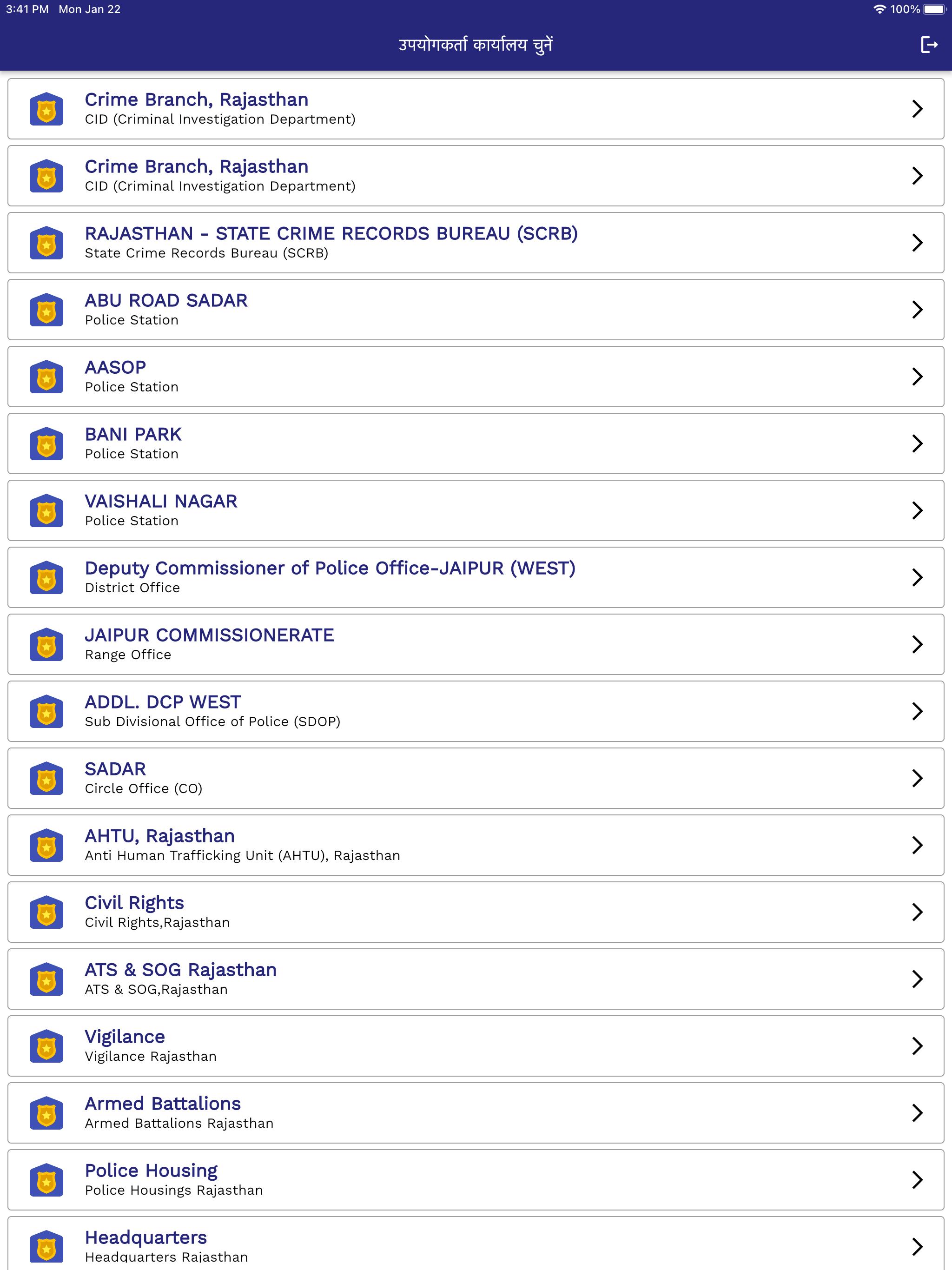The image size is (952, 1270).
Task: Click badge icon beside Armed Battalions
Action: coord(46,1113)
